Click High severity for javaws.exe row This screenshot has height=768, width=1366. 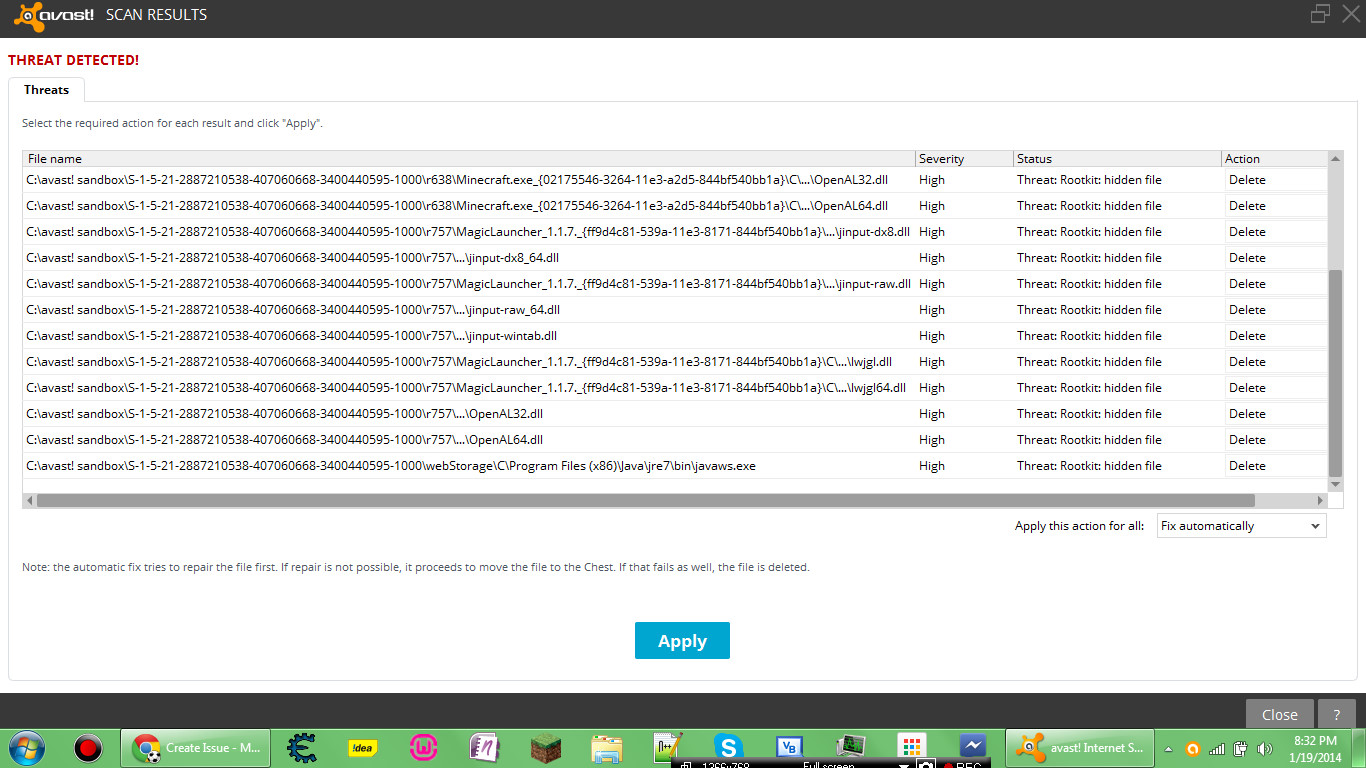point(932,466)
